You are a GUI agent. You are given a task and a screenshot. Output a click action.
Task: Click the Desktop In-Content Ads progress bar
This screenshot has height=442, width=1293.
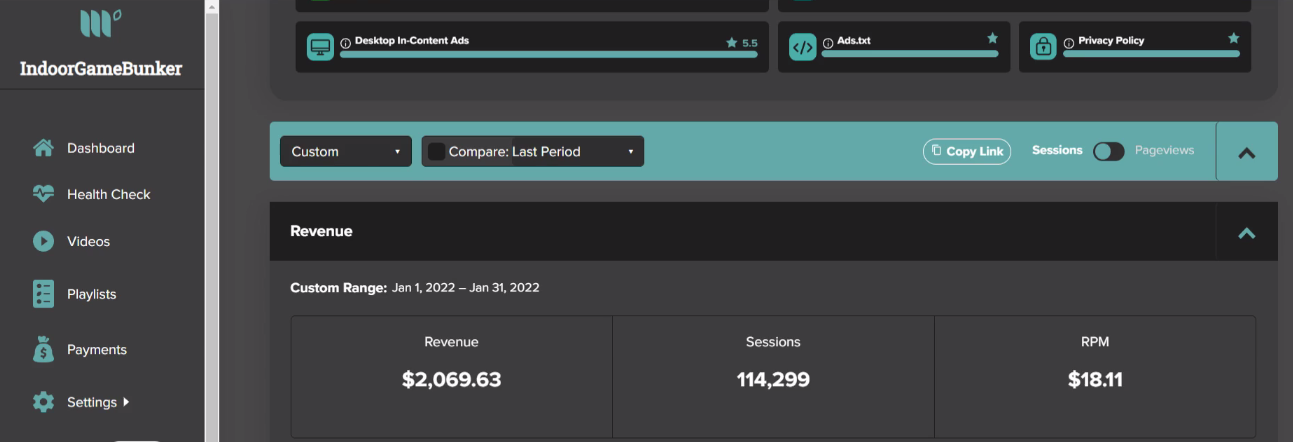click(548, 55)
